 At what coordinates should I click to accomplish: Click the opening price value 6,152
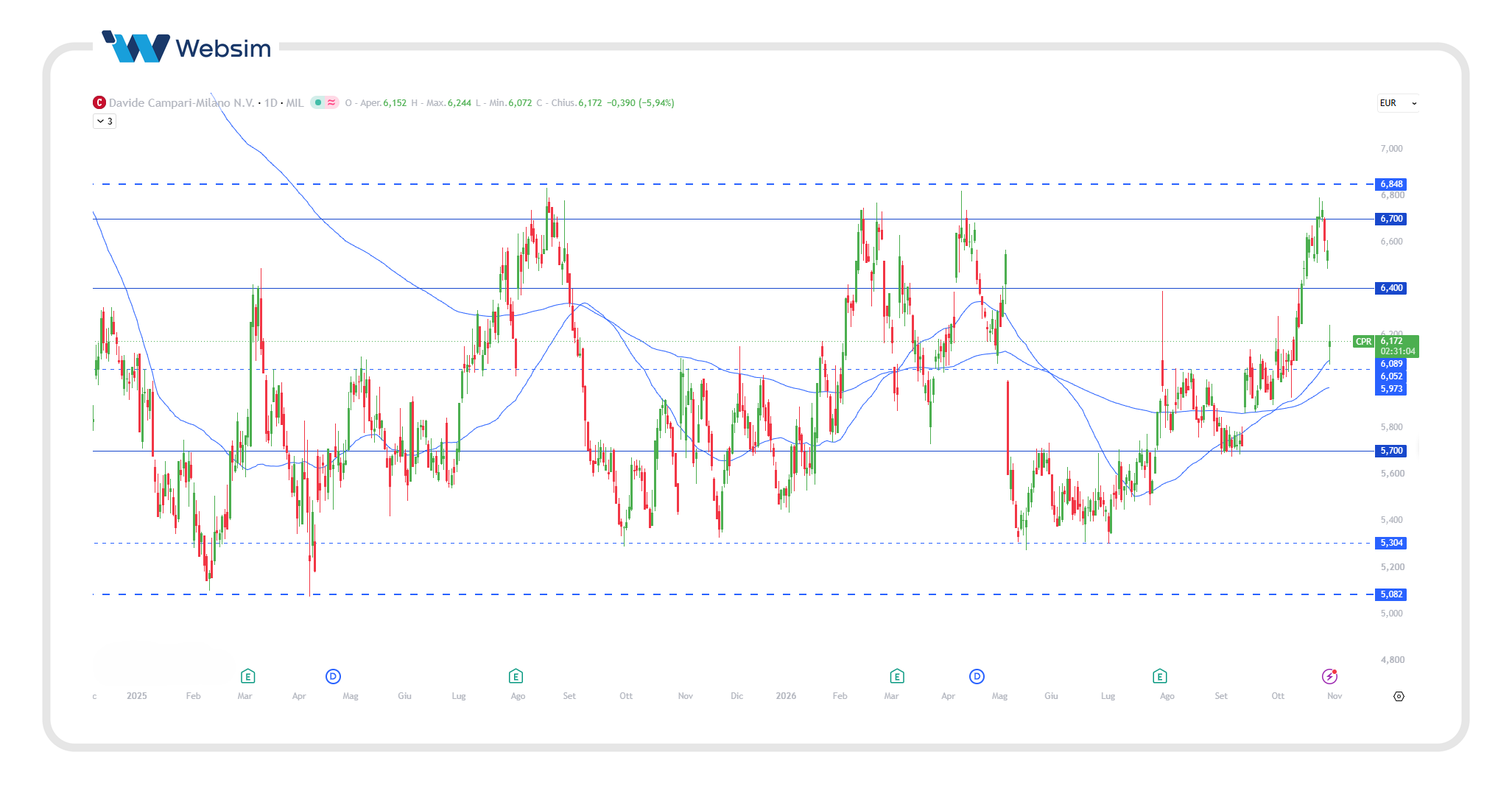[395, 103]
